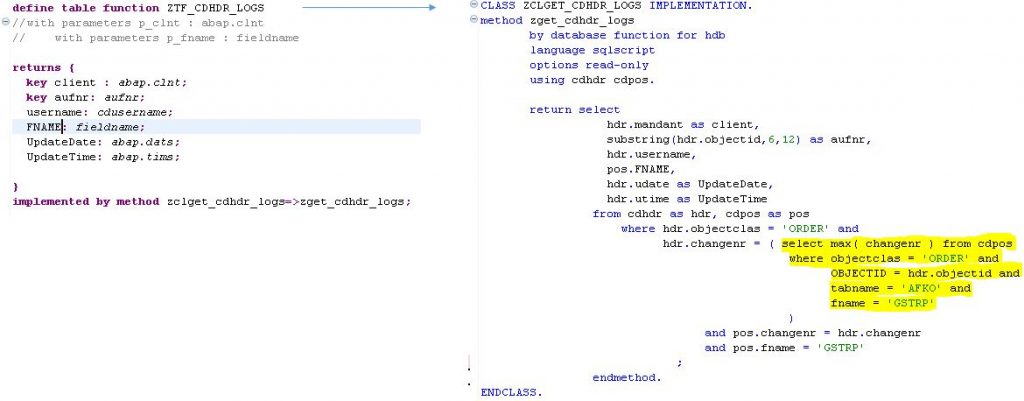Click the 'pos.FNAME,' line
Screen dimensions: 1024x401
point(641,169)
